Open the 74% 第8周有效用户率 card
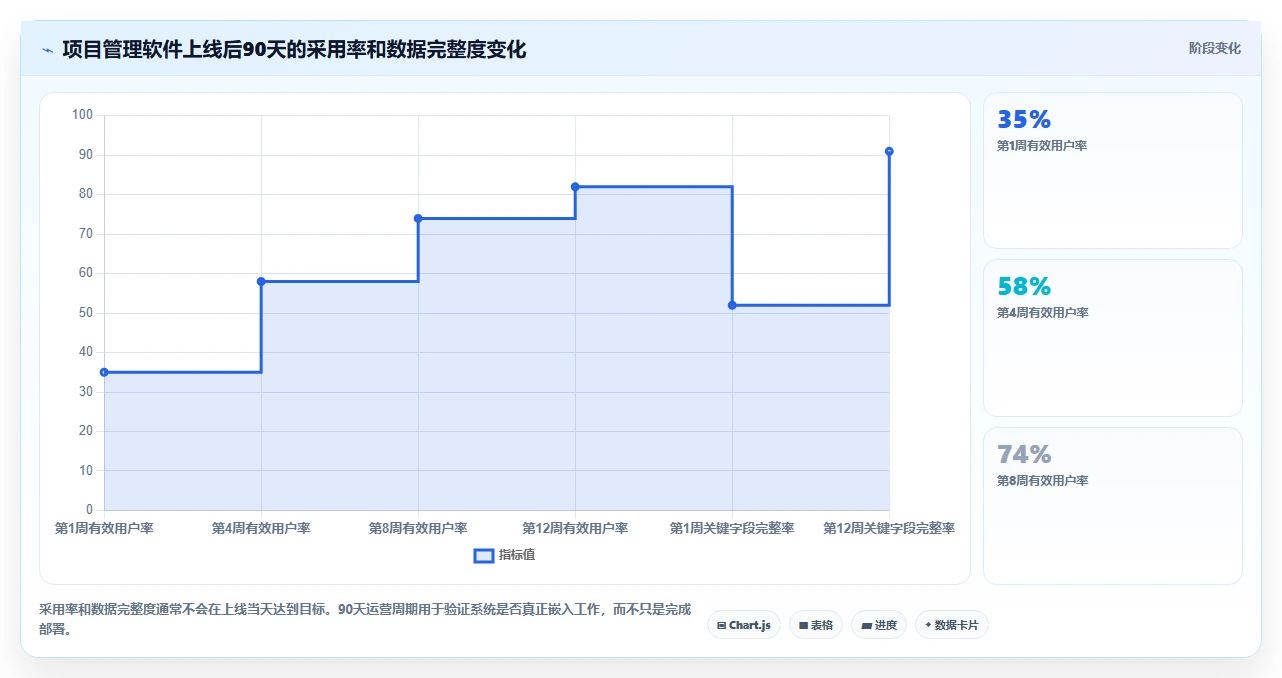Viewport: 1282px width, 678px height. click(x=1113, y=506)
